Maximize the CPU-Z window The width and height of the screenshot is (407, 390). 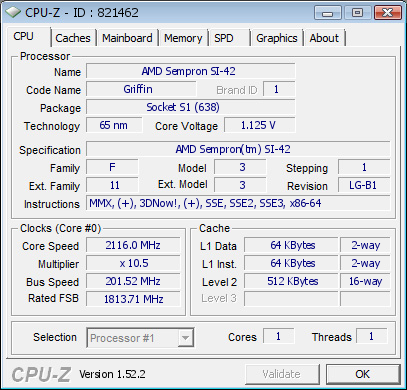tap(357, 13)
